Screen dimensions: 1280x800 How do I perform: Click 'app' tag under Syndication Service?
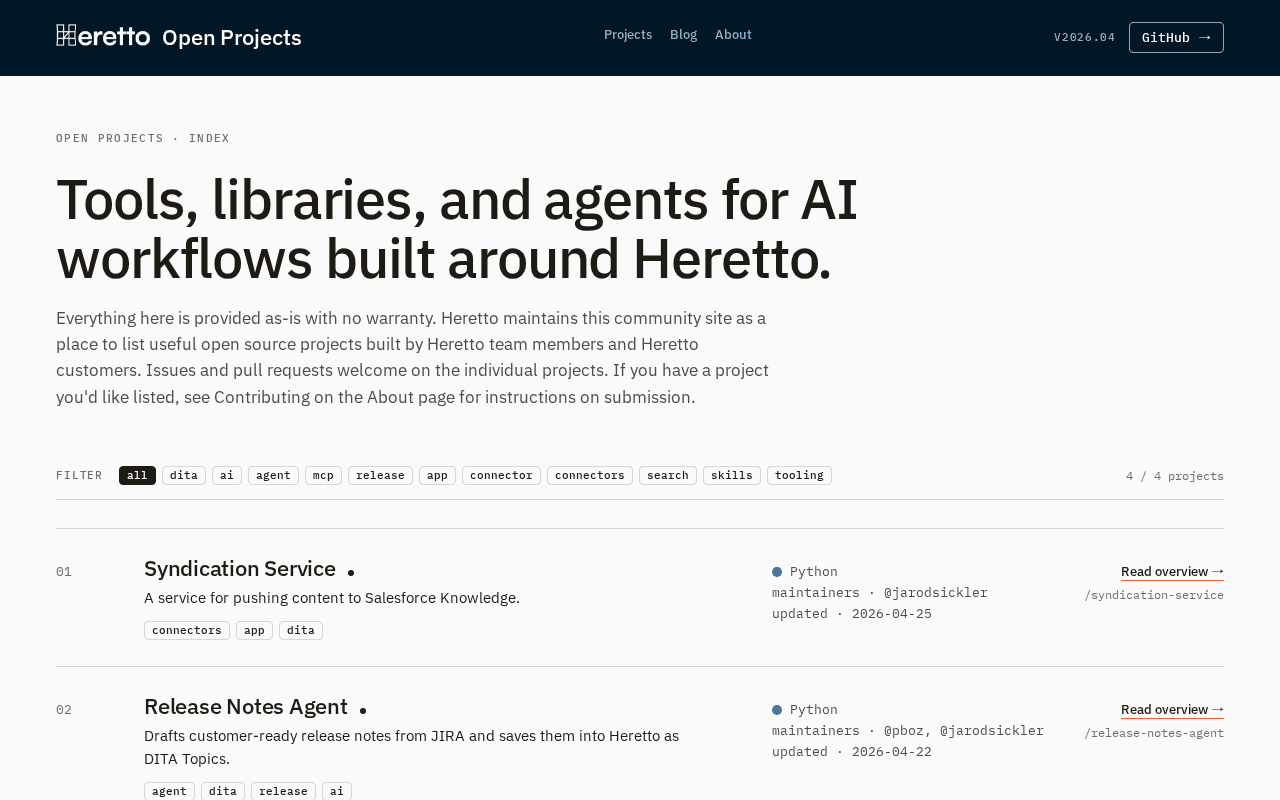pyautogui.click(x=254, y=630)
